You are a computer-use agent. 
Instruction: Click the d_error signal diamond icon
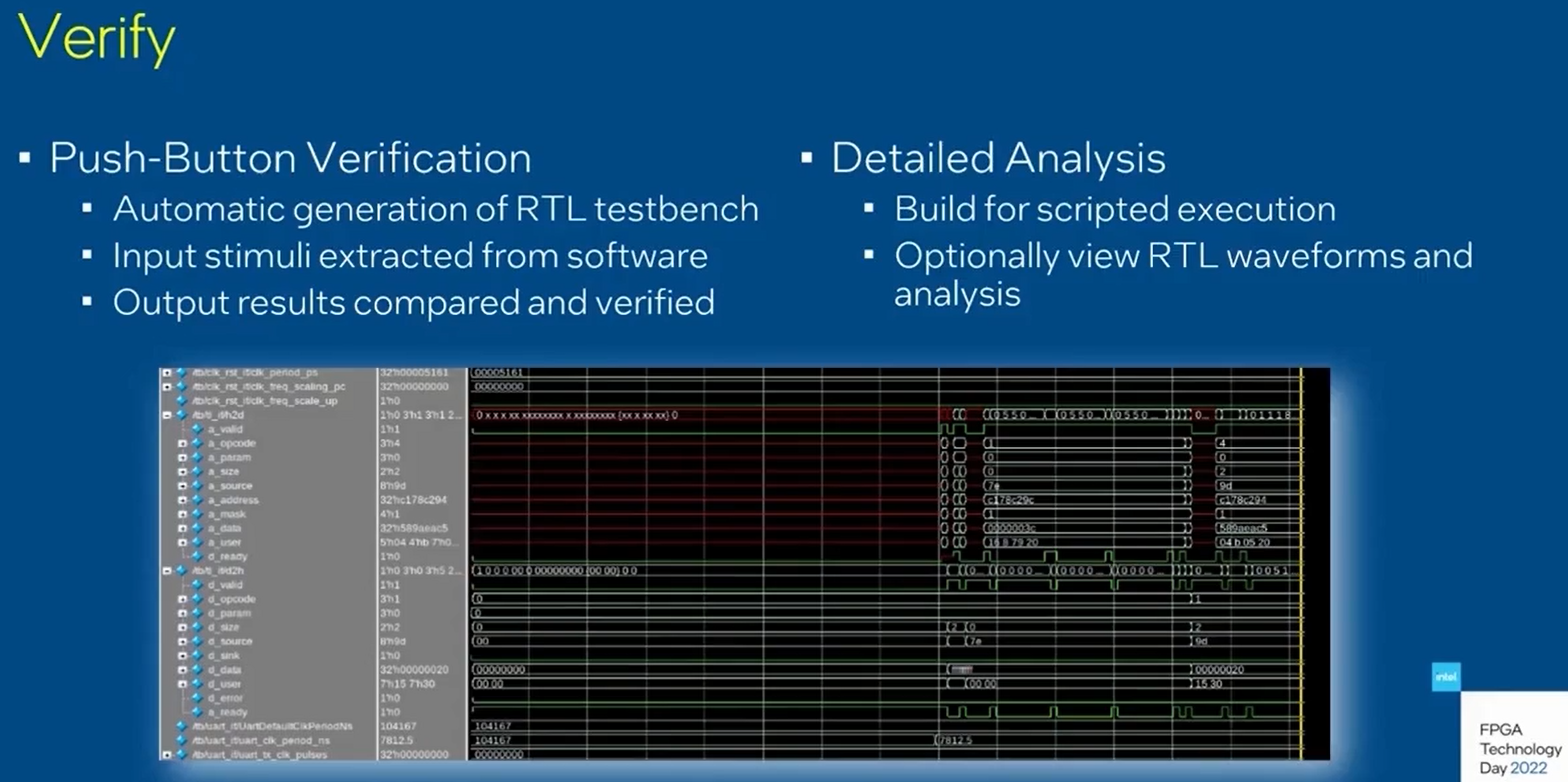point(197,698)
